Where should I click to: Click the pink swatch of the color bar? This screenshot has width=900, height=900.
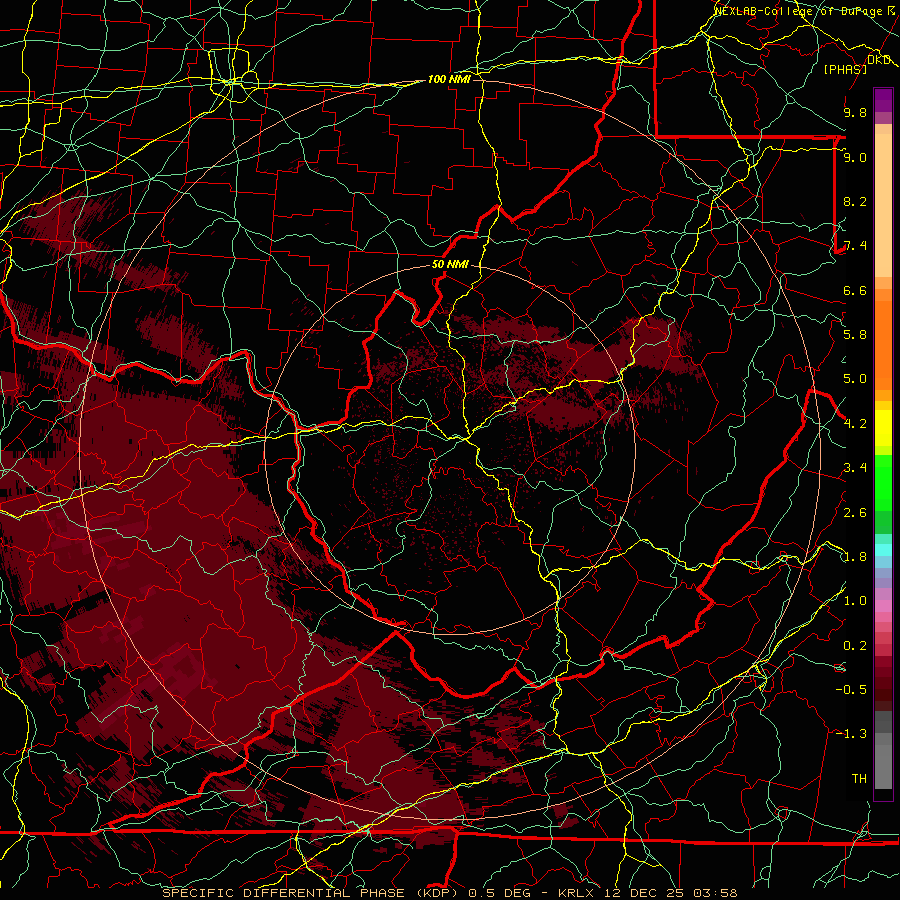point(883,606)
